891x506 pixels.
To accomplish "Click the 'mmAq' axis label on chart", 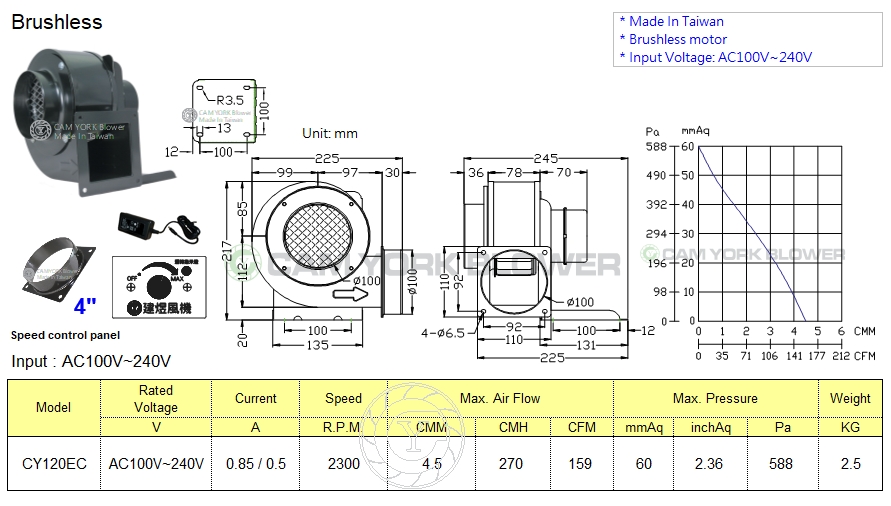I will point(696,131).
